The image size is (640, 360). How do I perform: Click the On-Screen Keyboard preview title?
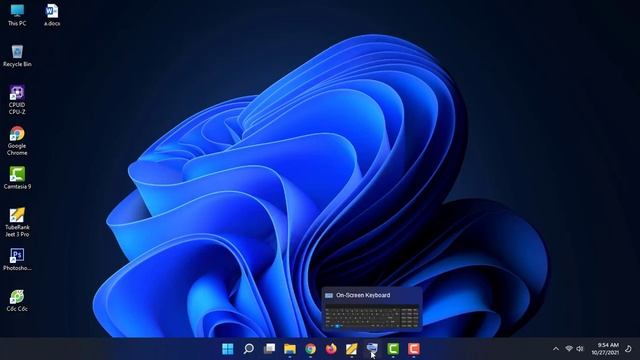pos(363,295)
